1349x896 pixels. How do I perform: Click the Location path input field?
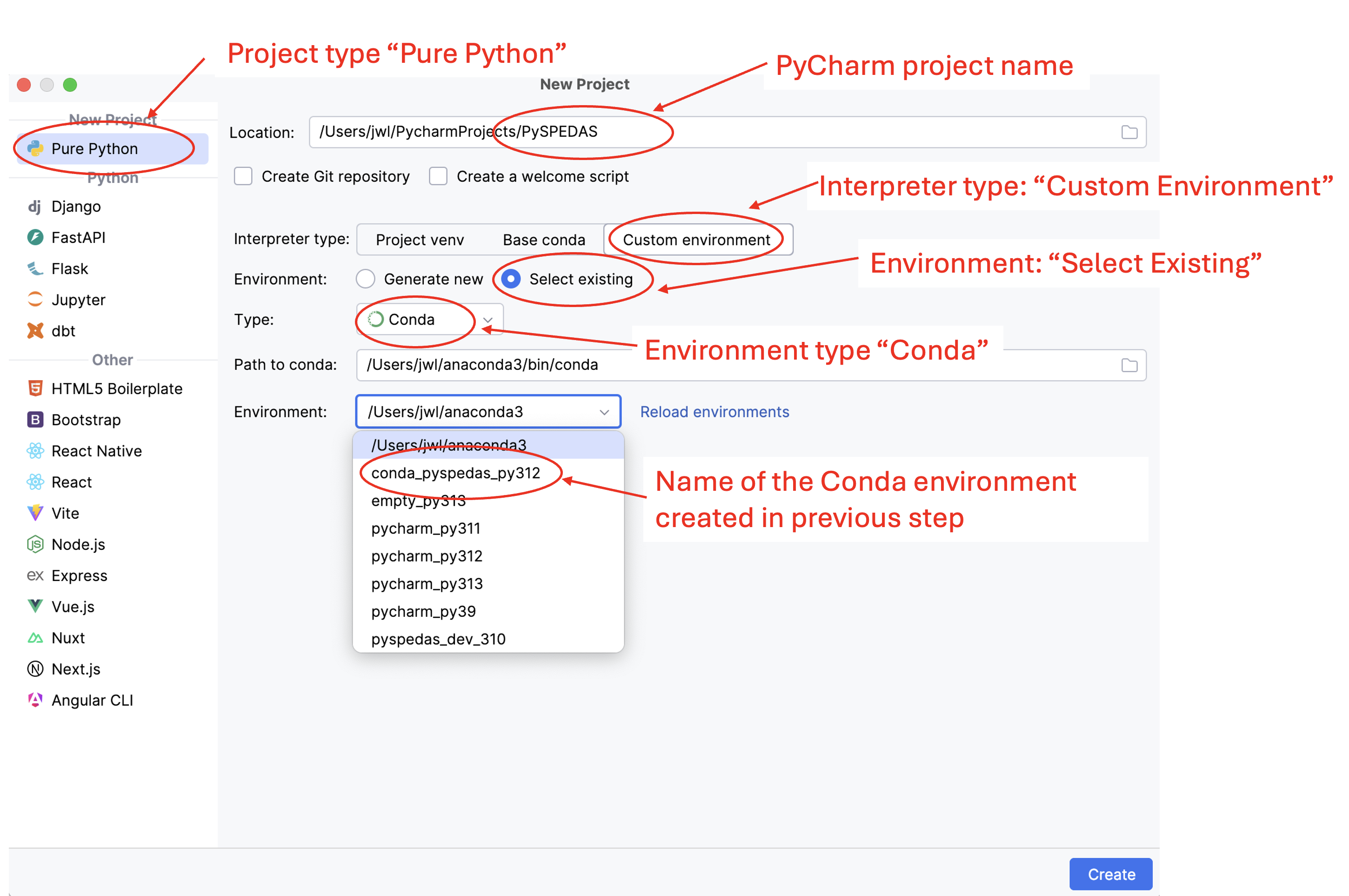coord(728,132)
